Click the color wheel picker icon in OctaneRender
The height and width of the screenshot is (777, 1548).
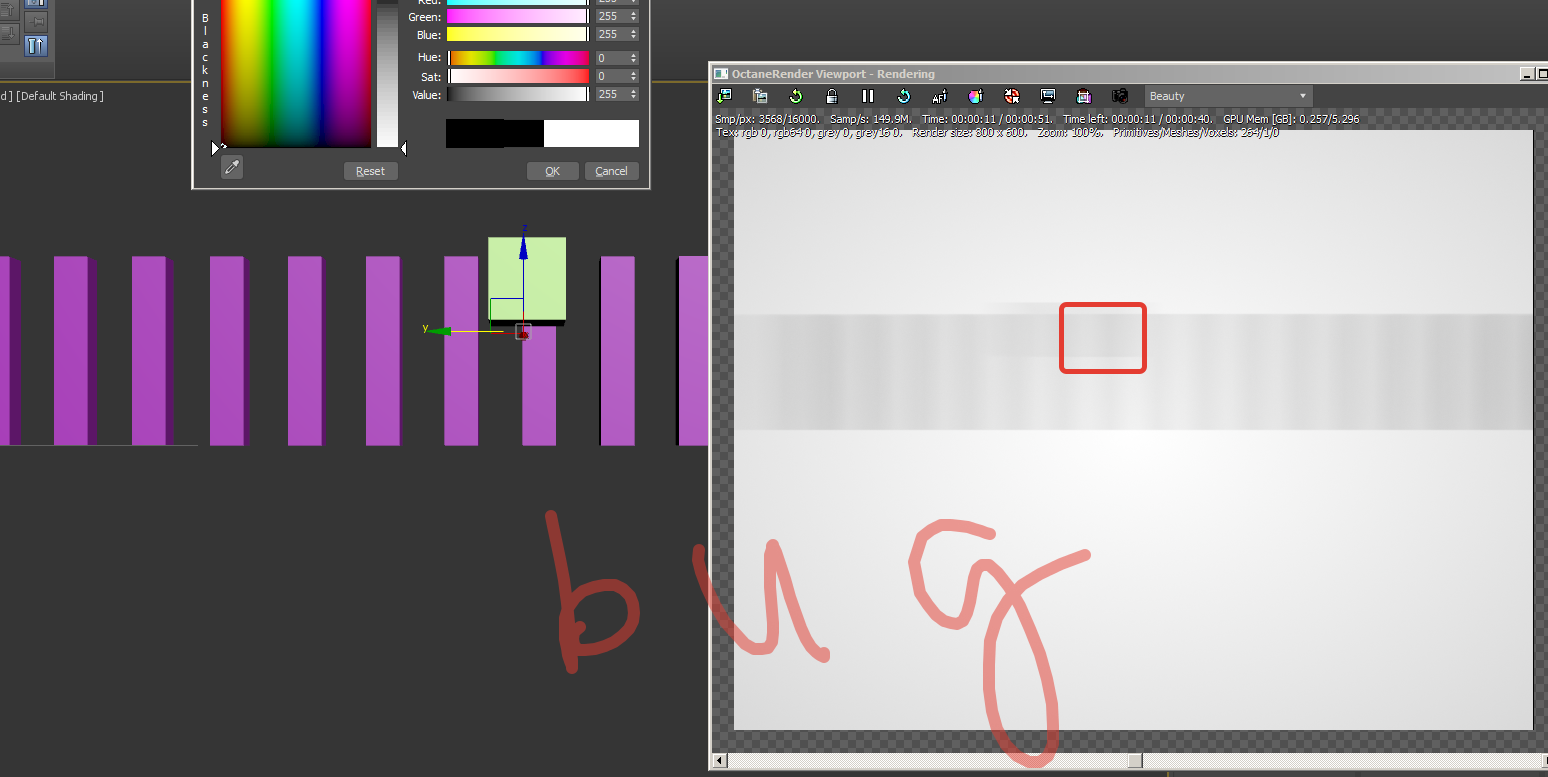click(x=976, y=96)
